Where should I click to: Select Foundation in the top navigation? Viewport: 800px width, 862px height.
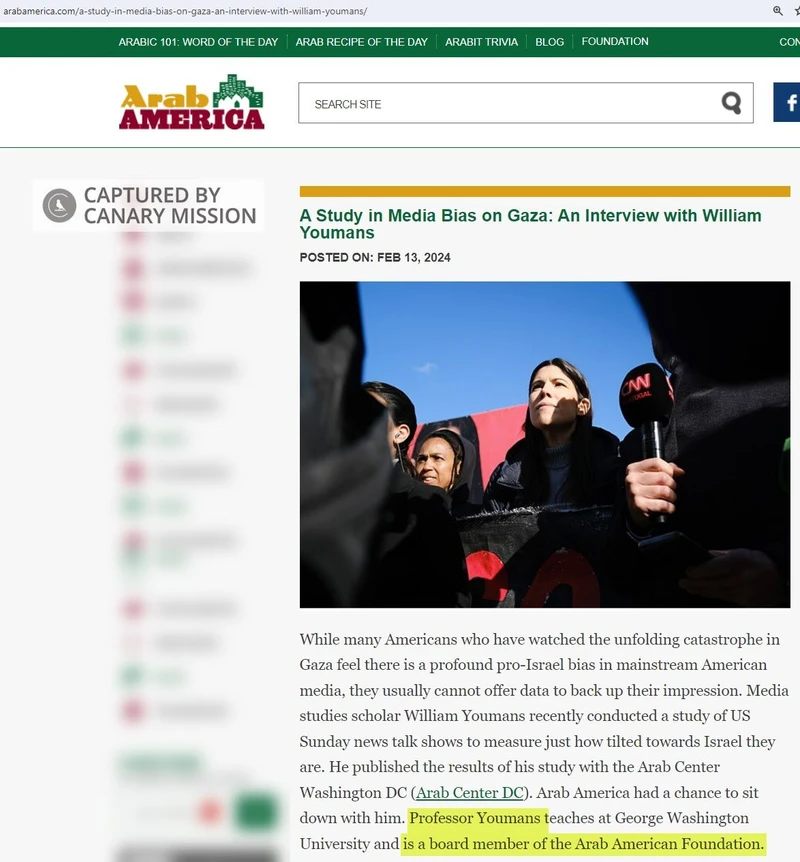point(615,42)
